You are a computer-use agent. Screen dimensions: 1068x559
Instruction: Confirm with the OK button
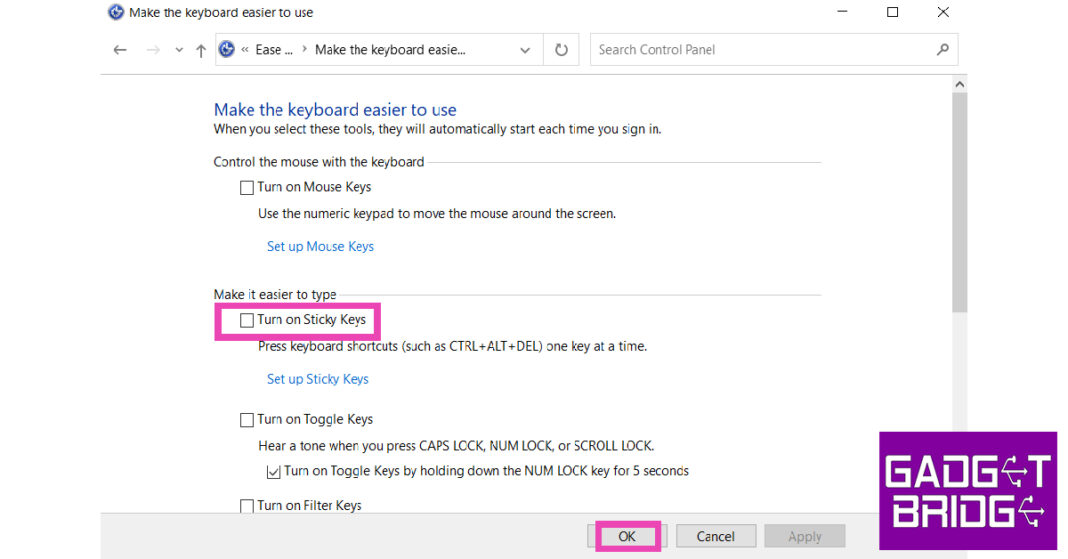tap(627, 537)
